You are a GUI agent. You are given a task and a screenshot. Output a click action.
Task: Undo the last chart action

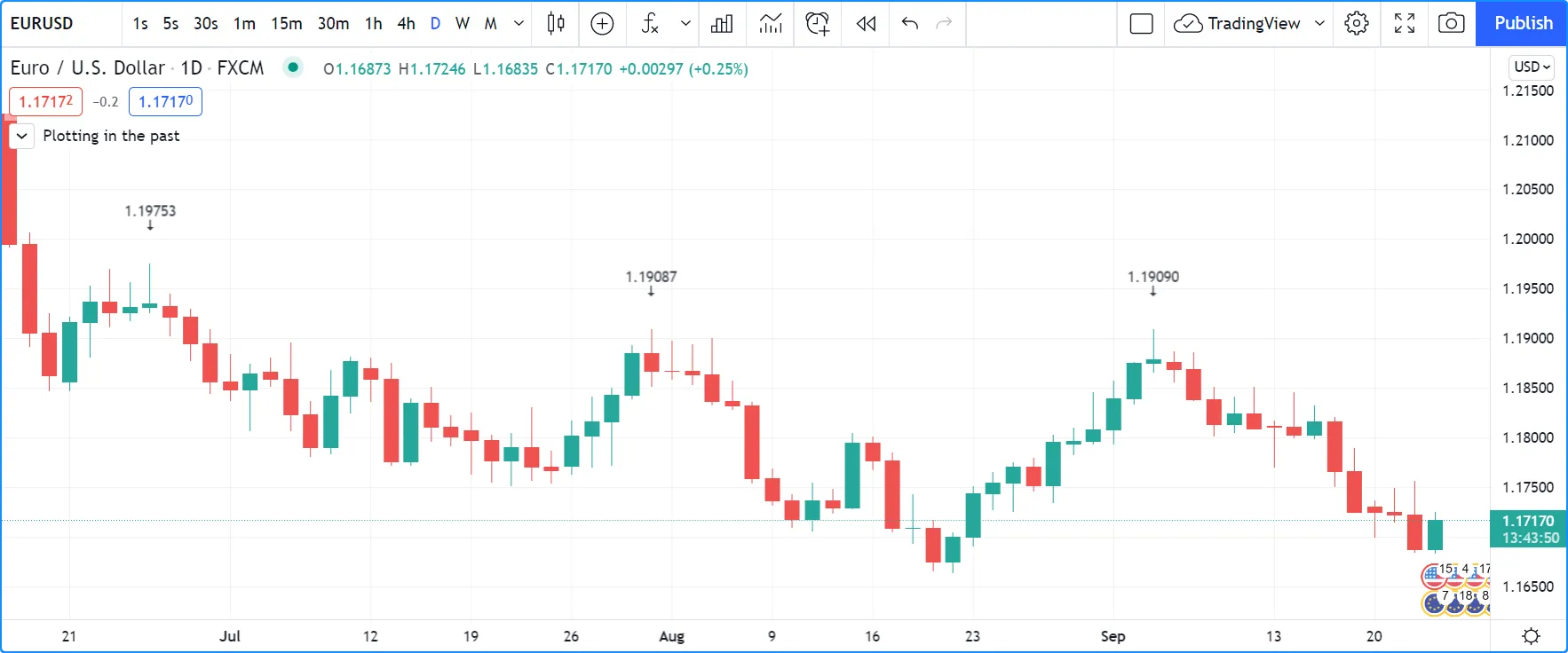(x=909, y=24)
